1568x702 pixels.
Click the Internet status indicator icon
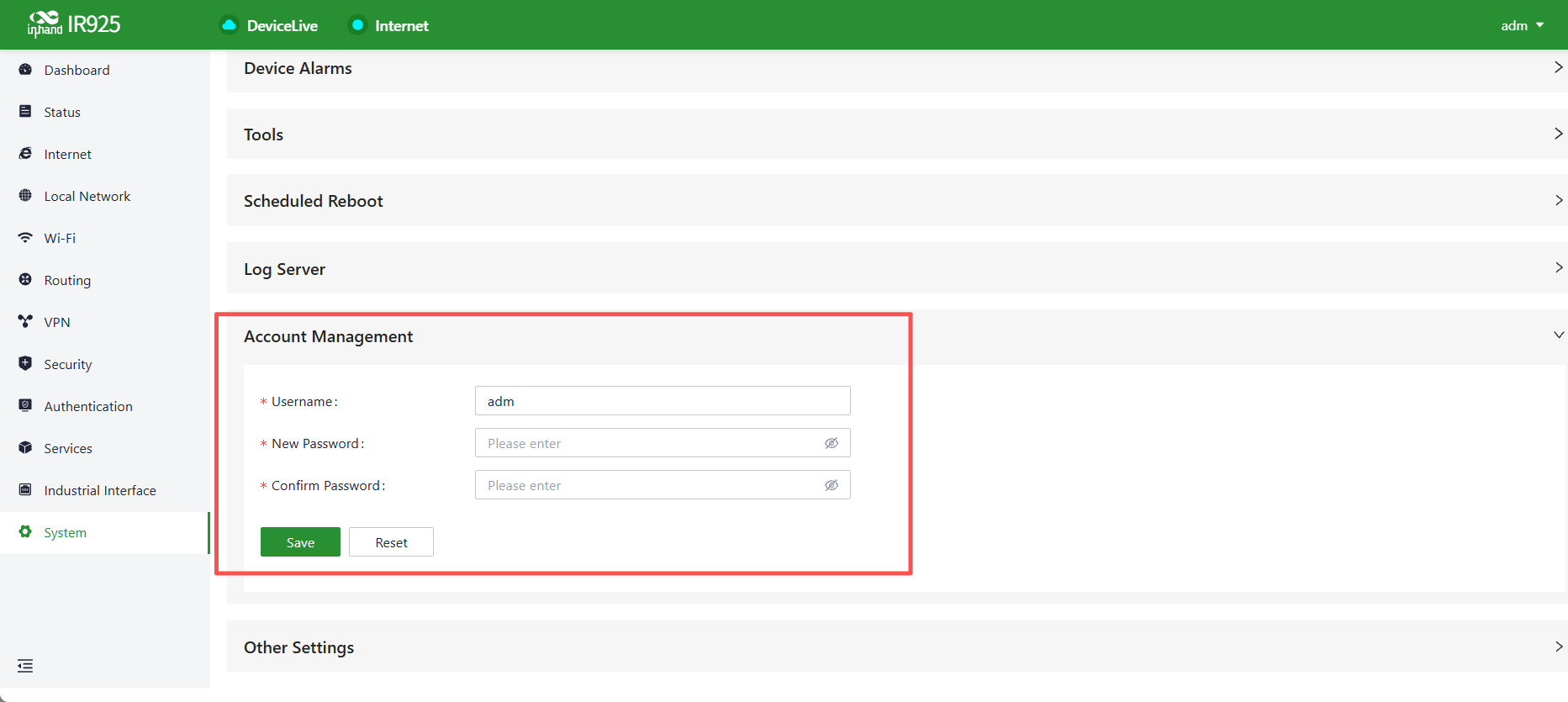tap(357, 25)
